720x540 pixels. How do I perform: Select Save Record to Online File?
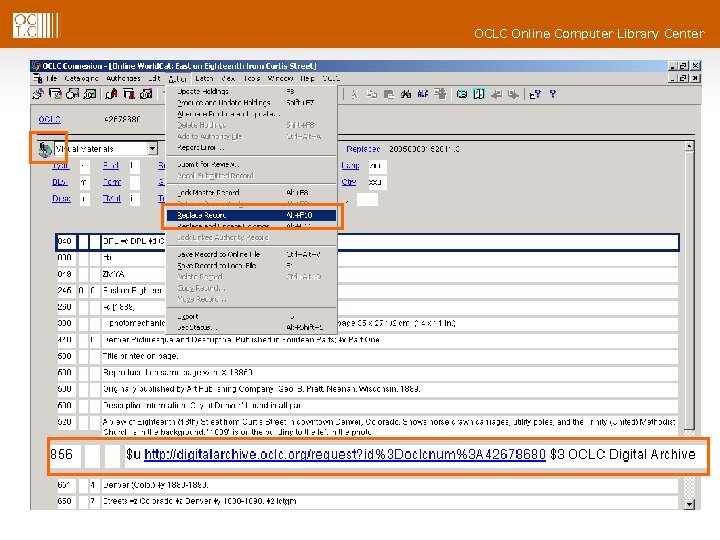pos(251,254)
